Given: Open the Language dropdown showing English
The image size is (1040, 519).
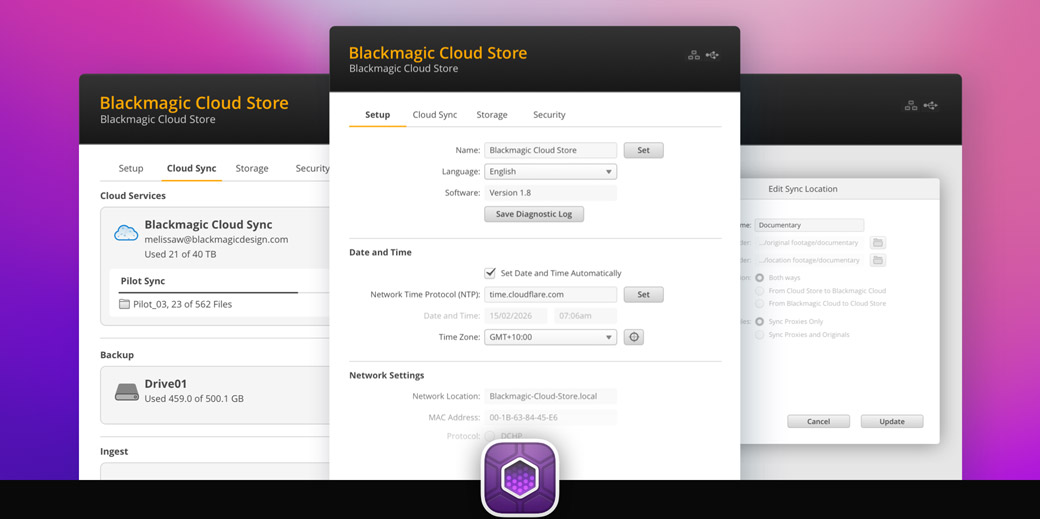Looking at the screenshot, I should pos(551,172).
